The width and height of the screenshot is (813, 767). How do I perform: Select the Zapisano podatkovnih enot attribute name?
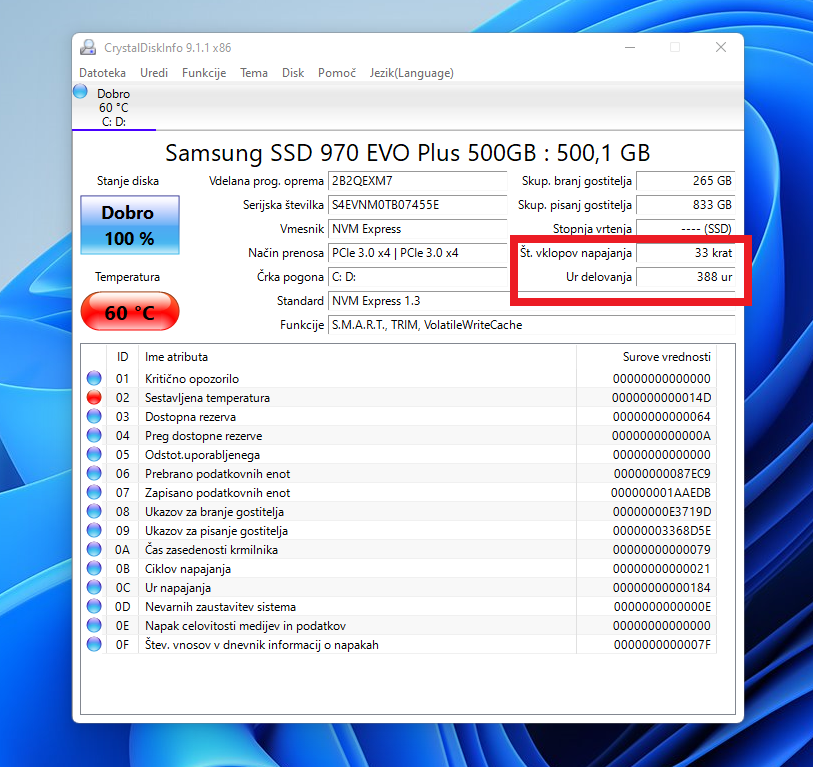tap(217, 493)
